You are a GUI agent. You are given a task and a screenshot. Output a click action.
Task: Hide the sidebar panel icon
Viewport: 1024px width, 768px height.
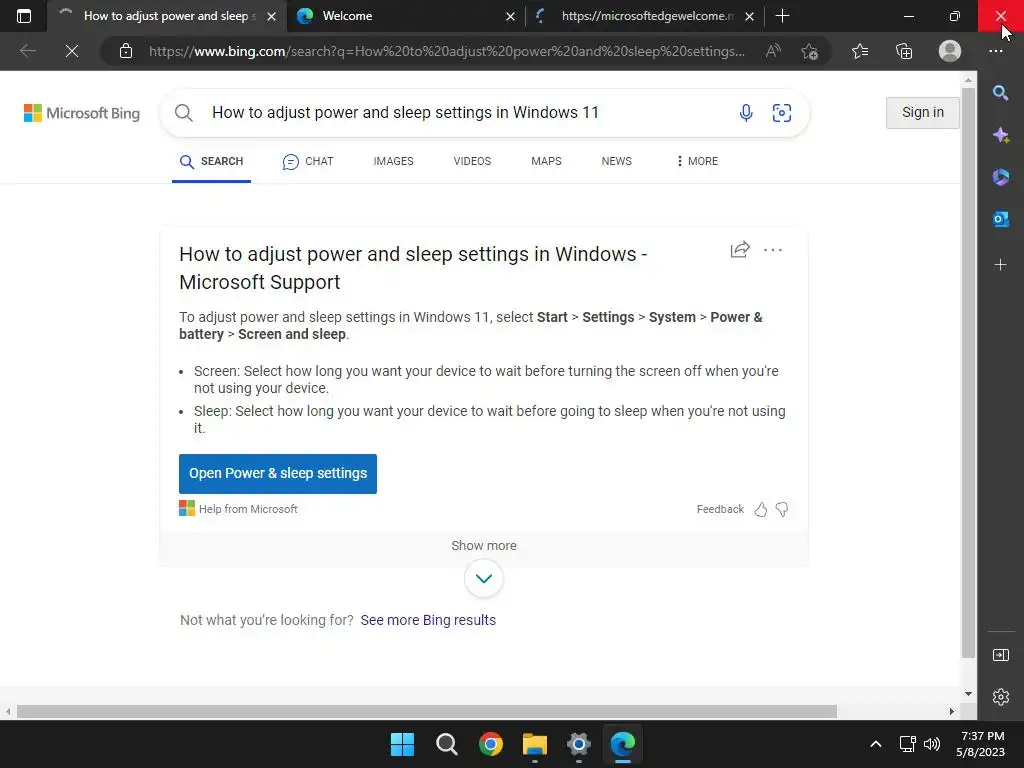point(1000,655)
